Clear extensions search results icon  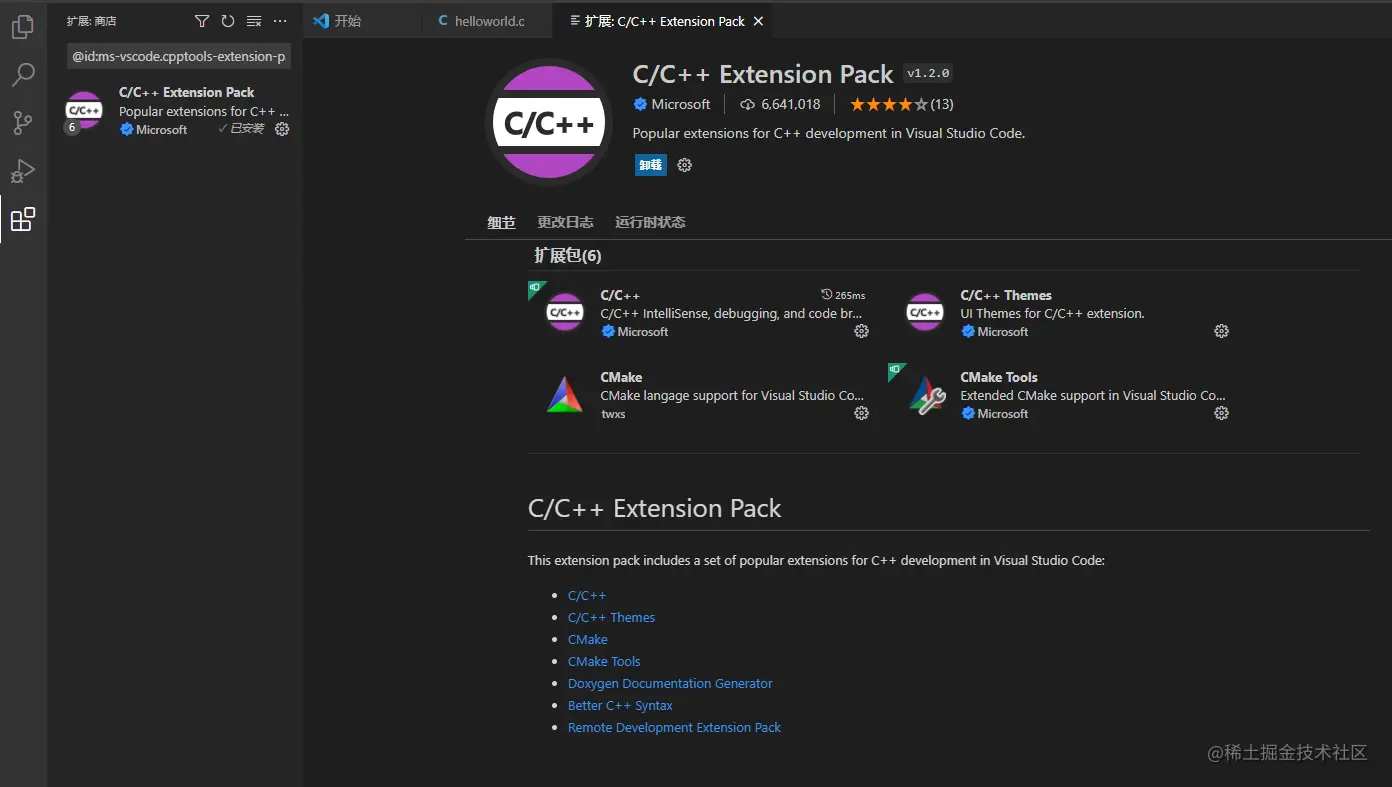tap(254, 21)
